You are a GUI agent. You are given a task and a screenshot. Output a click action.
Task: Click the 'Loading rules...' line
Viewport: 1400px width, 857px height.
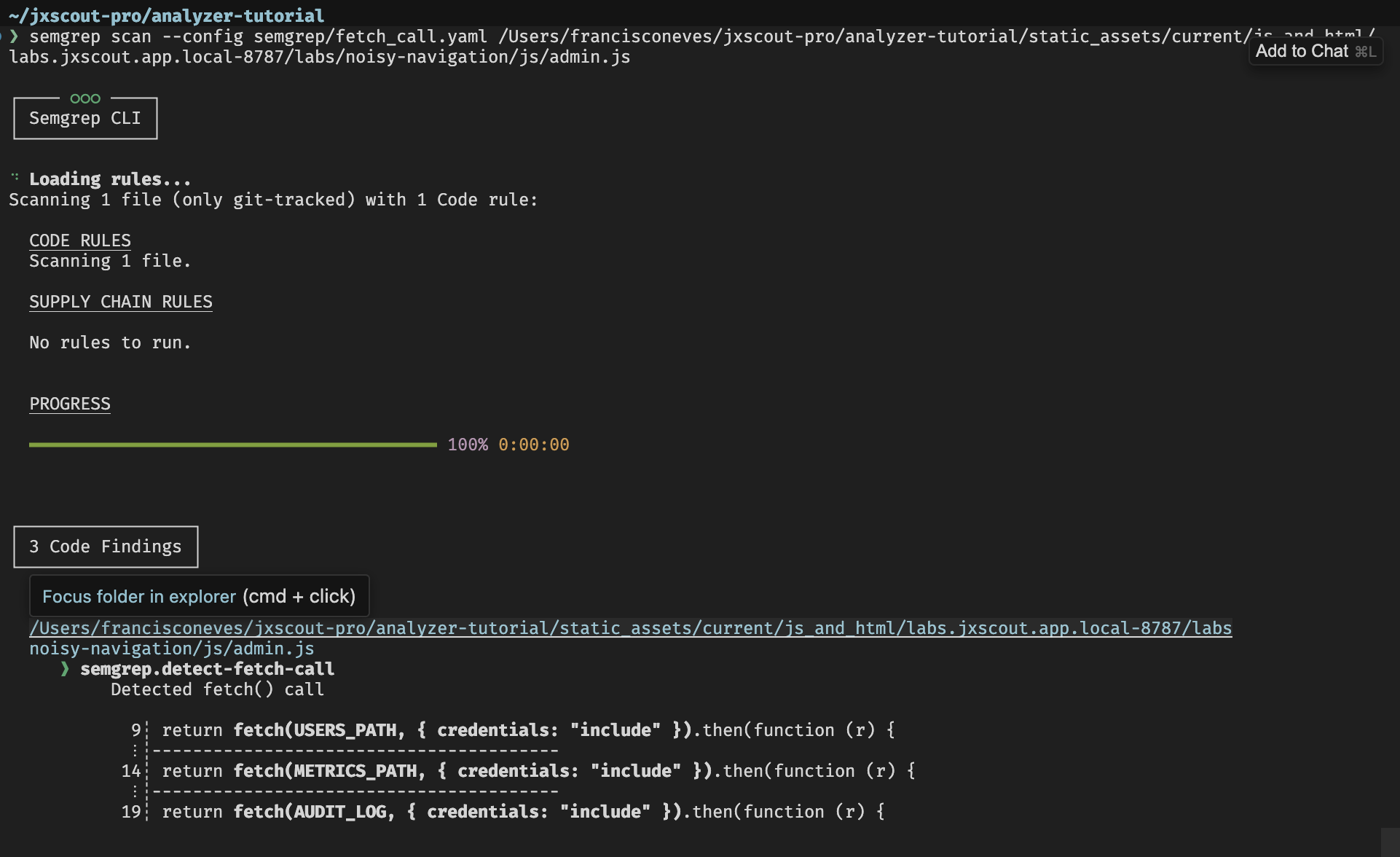tap(110, 179)
